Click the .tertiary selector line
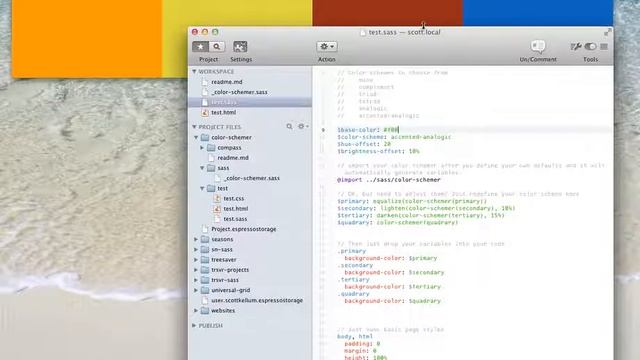This screenshot has height=360, width=640. pyautogui.click(x=353, y=280)
